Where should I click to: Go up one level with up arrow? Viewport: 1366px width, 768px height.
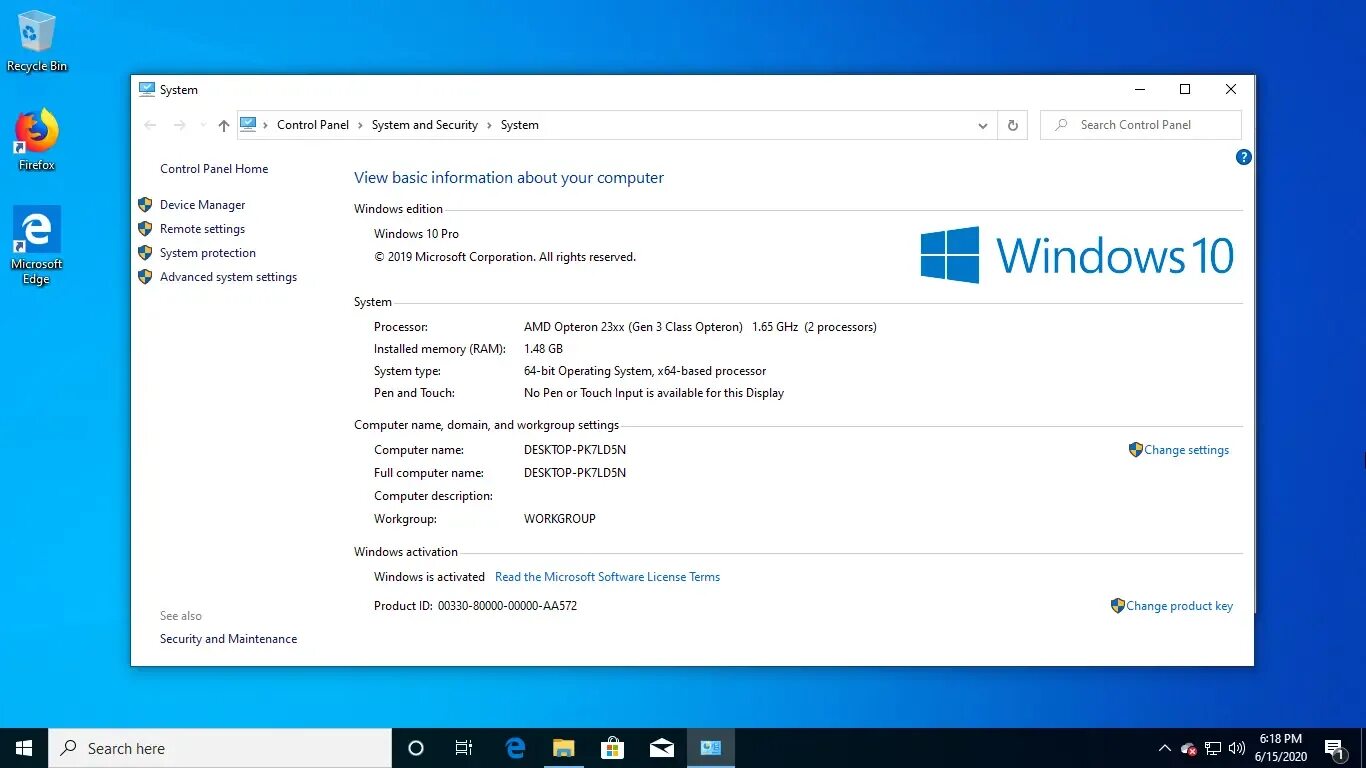coord(224,125)
